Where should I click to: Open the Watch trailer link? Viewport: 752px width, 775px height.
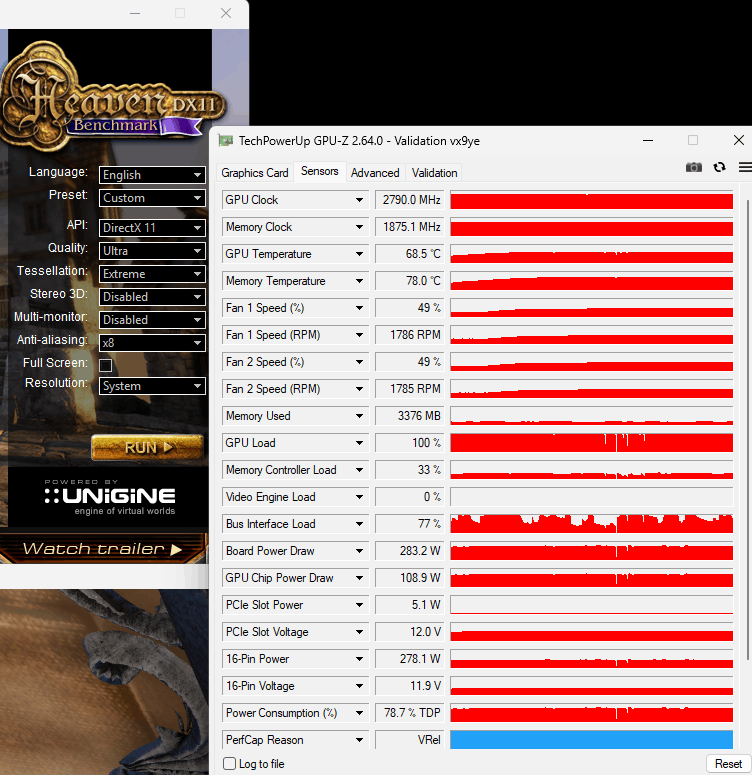[x=103, y=549]
